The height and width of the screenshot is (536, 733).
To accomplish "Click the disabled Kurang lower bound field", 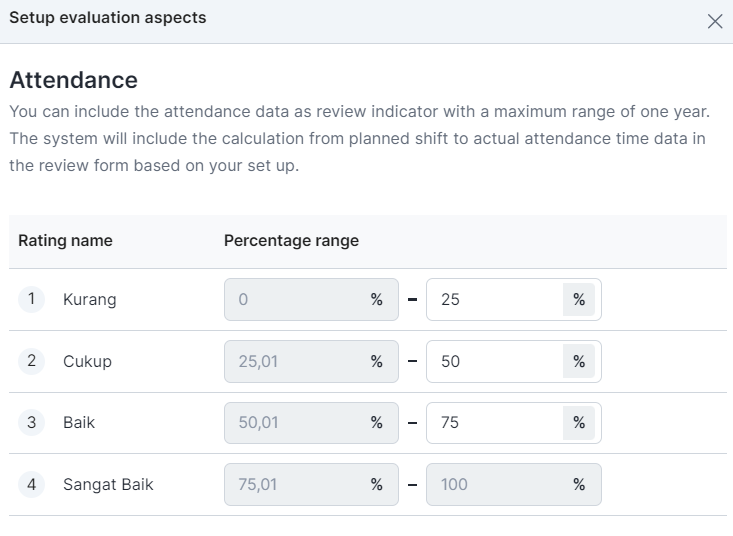I will [x=311, y=300].
